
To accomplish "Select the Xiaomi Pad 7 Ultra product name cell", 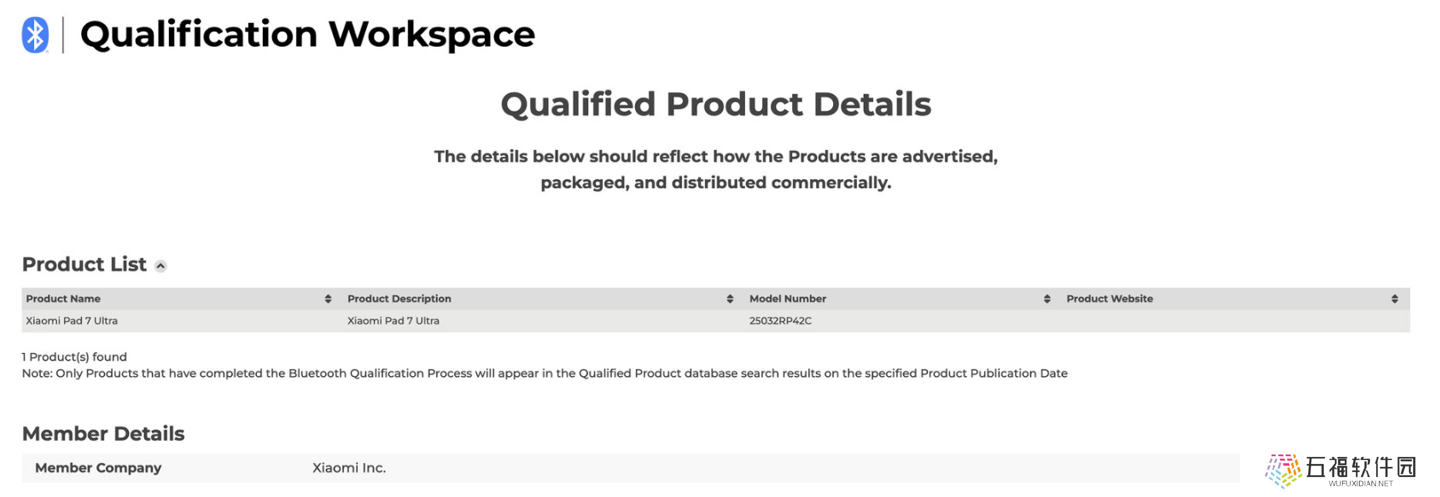I will pyautogui.click(x=72, y=321).
